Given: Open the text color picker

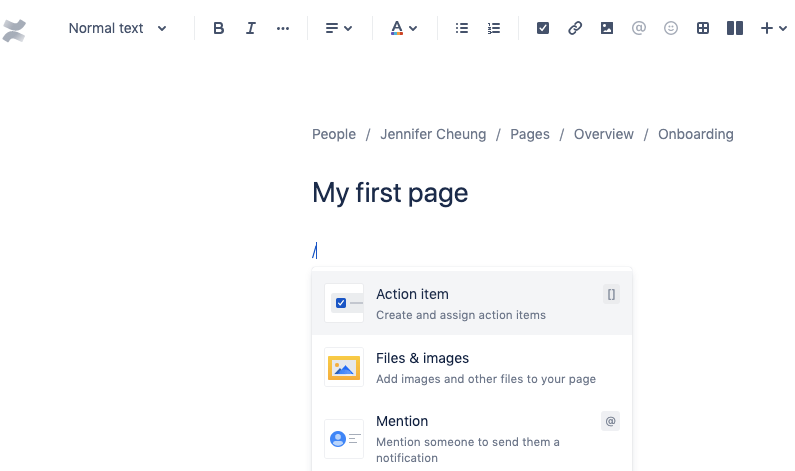Looking at the screenshot, I should point(404,28).
